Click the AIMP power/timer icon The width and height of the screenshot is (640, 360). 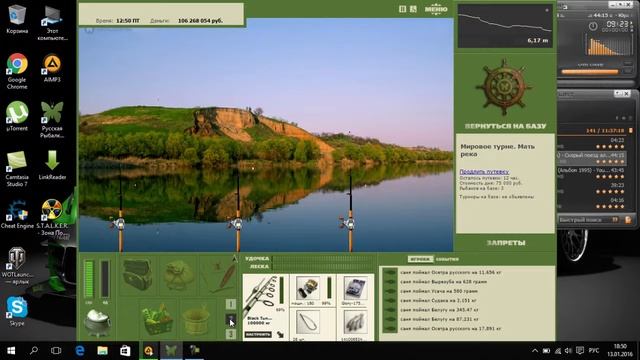pyautogui.click(x=593, y=27)
